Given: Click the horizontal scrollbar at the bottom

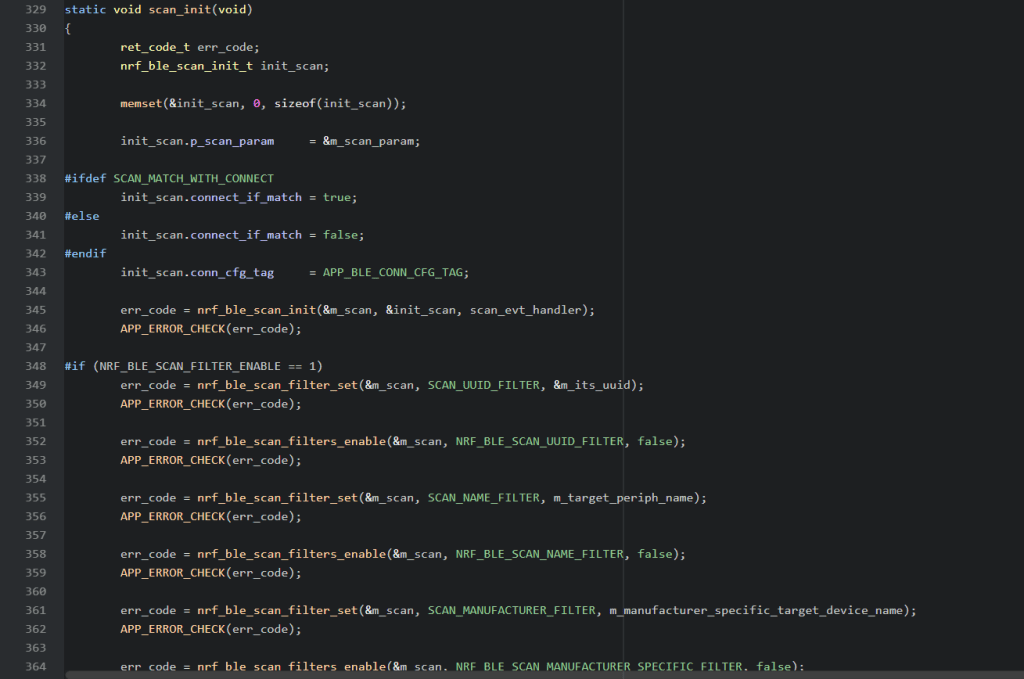Looking at the screenshot, I should (x=500, y=674).
